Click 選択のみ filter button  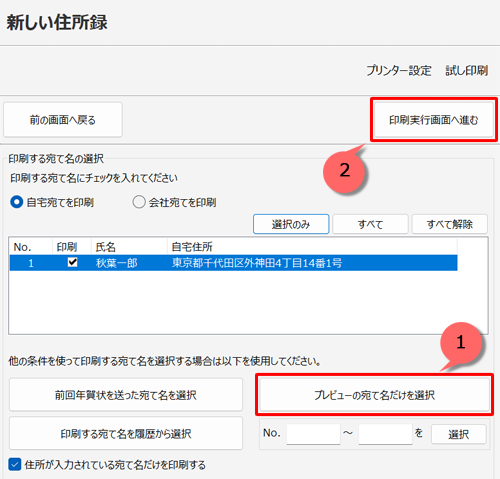[291, 224]
